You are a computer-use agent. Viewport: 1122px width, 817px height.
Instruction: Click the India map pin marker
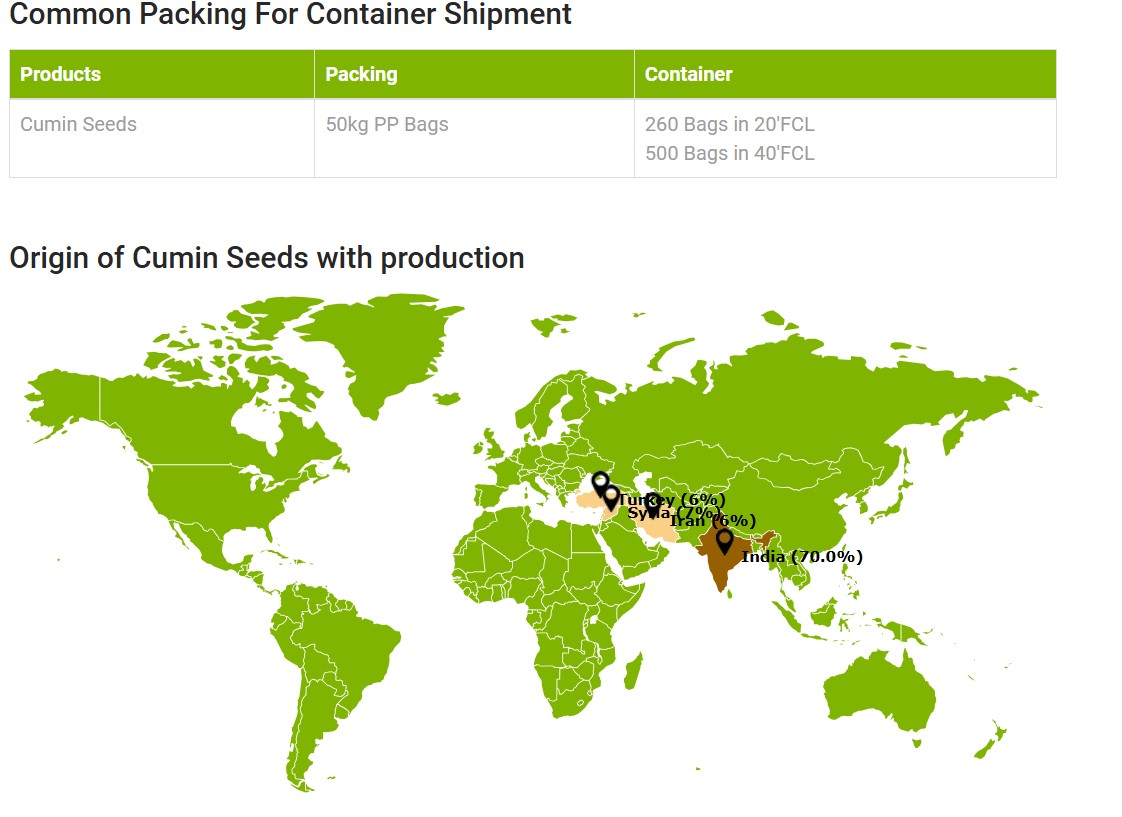[724, 541]
